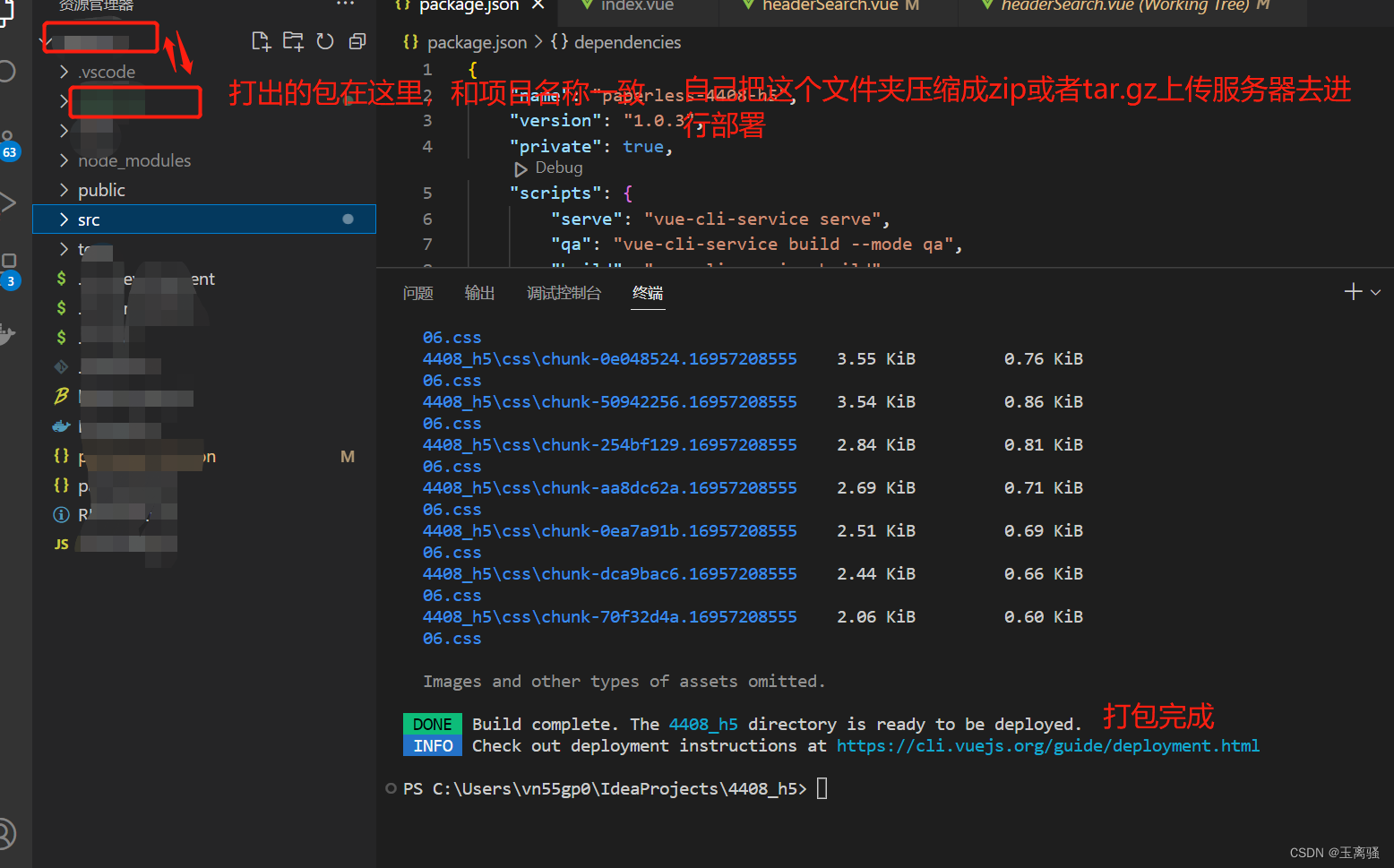
Task: Open the terminal launch profile dropdown arrow
Action: (x=1376, y=292)
